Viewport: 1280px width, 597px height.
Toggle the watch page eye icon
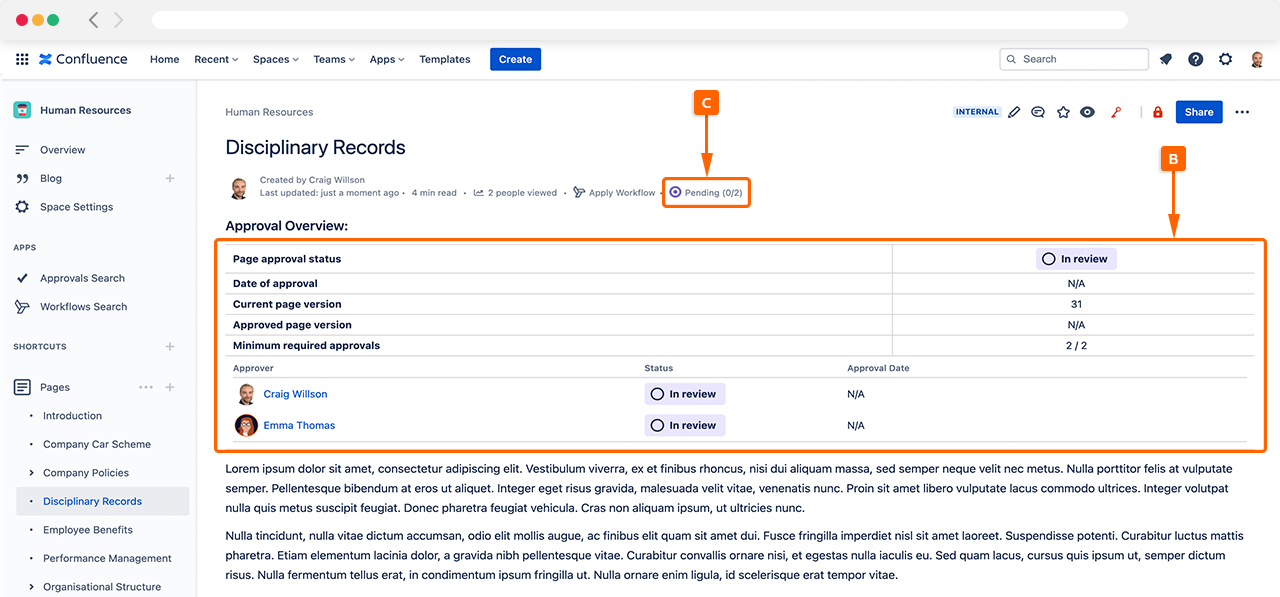pos(1088,112)
